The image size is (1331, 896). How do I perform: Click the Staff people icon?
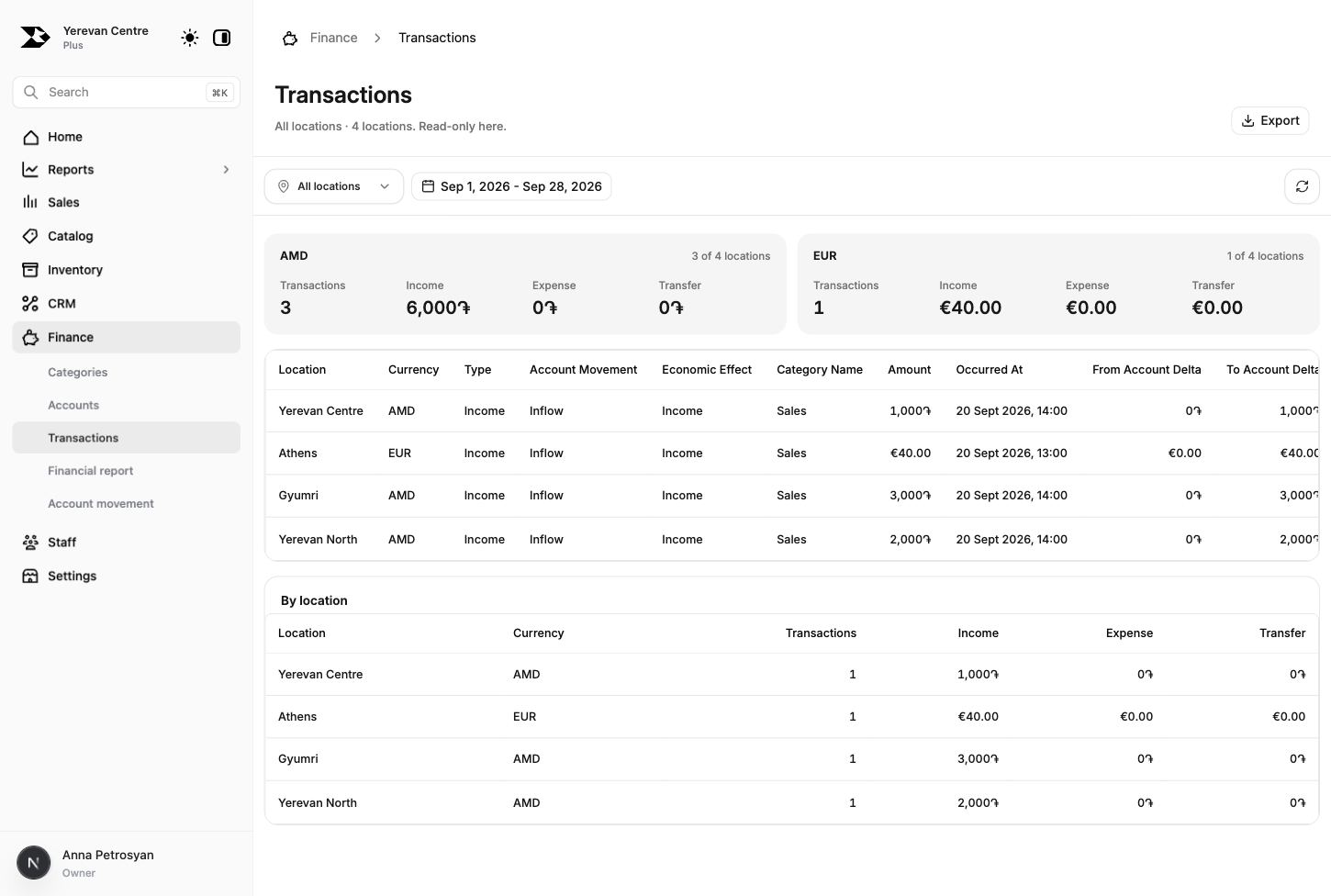[x=30, y=543]
